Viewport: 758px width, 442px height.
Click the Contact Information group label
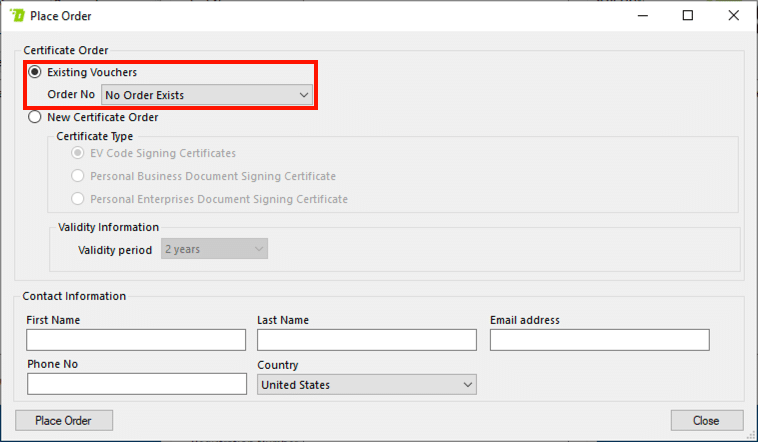coord(74,296)
